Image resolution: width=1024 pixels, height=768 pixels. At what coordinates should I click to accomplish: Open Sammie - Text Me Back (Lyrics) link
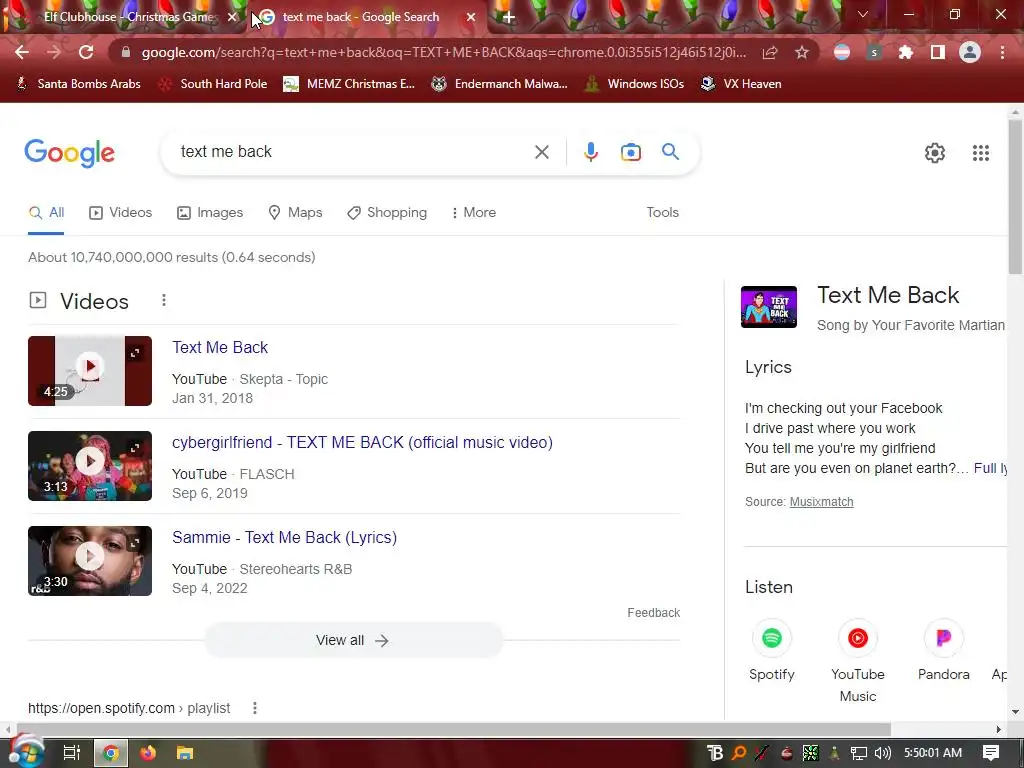click(x=285, y=537)
